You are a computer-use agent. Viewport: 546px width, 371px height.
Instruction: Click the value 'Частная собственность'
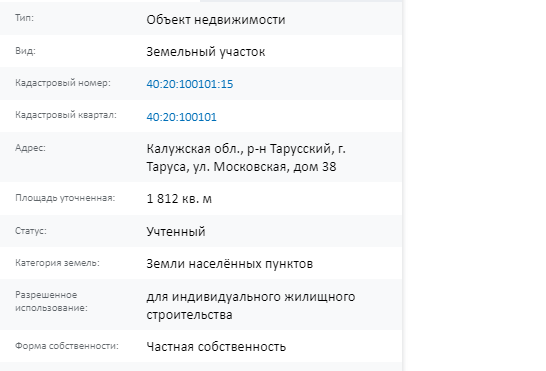216,347
